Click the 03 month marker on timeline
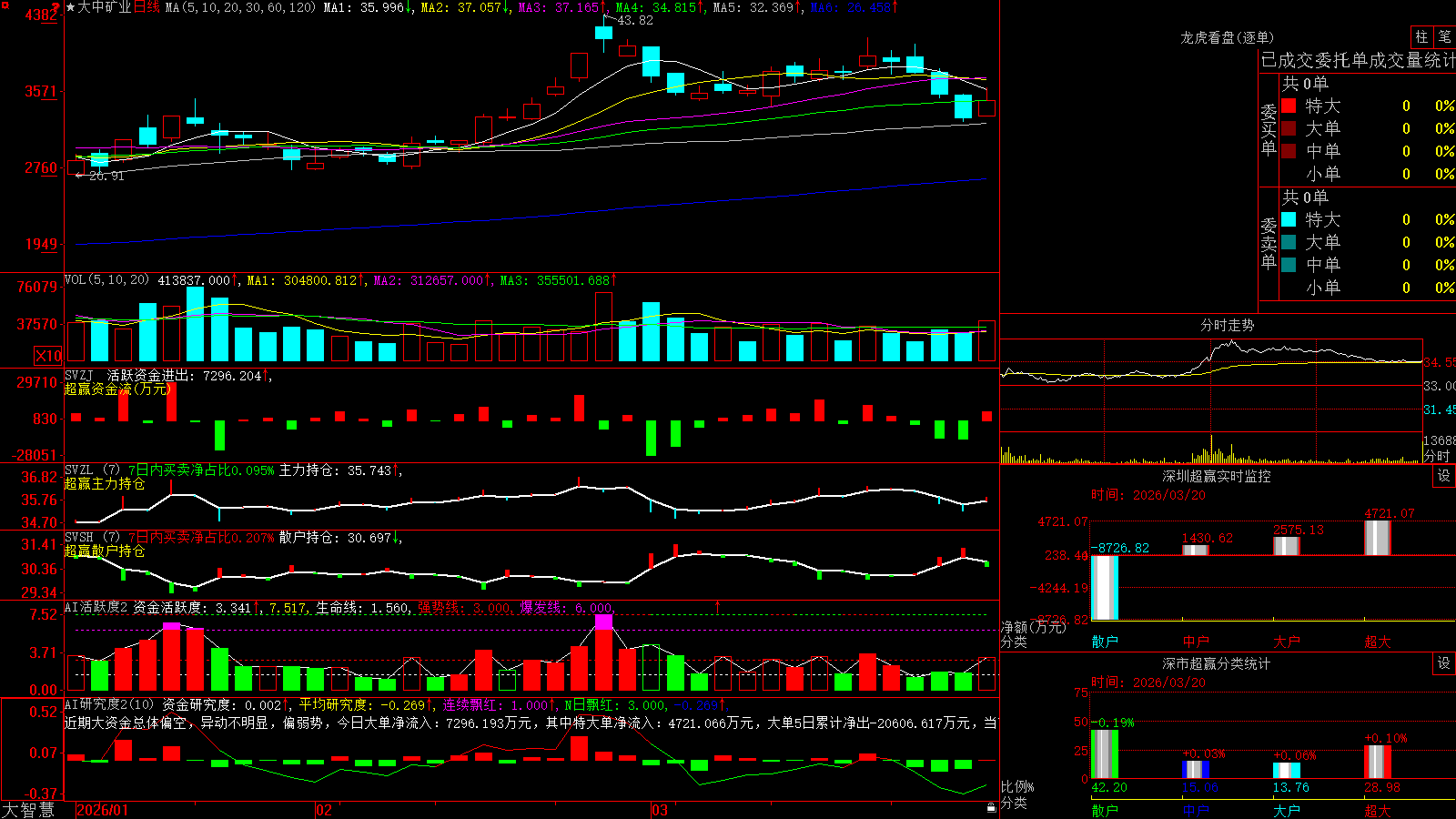 (x=660, y=810)
